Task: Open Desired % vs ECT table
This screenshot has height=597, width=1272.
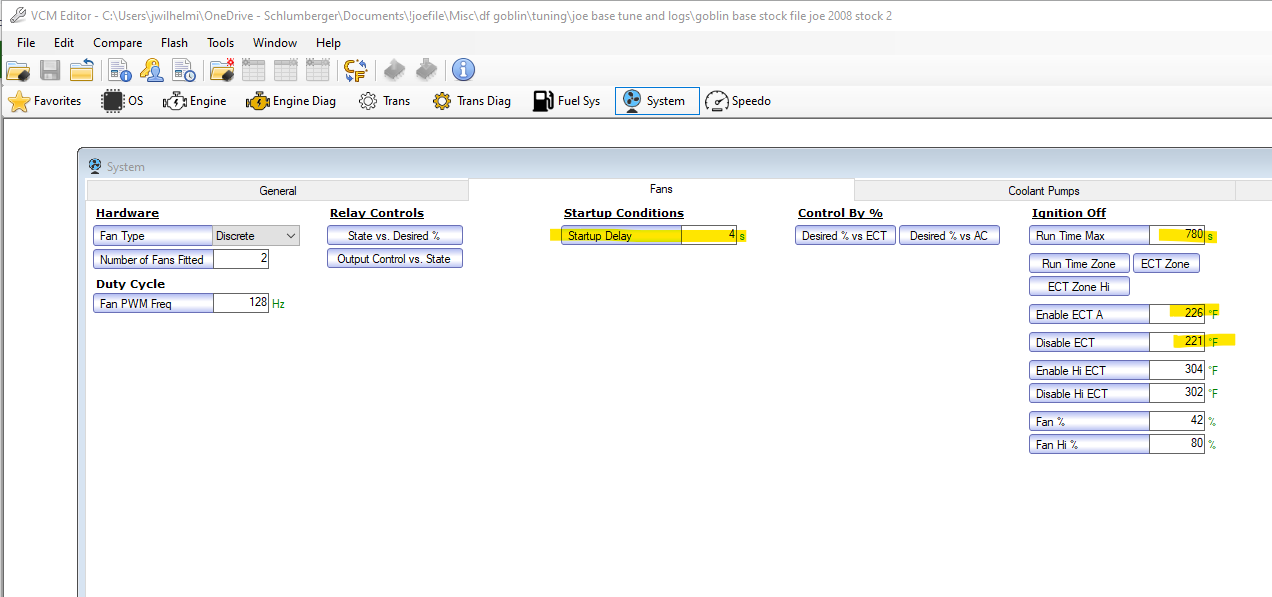Action: [x=845, y=236]
